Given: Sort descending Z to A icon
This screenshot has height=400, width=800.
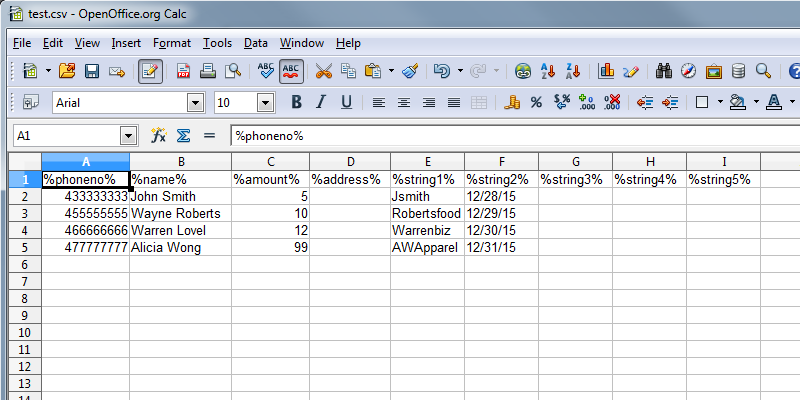Looking at the screenshot, I should (573, 71).
